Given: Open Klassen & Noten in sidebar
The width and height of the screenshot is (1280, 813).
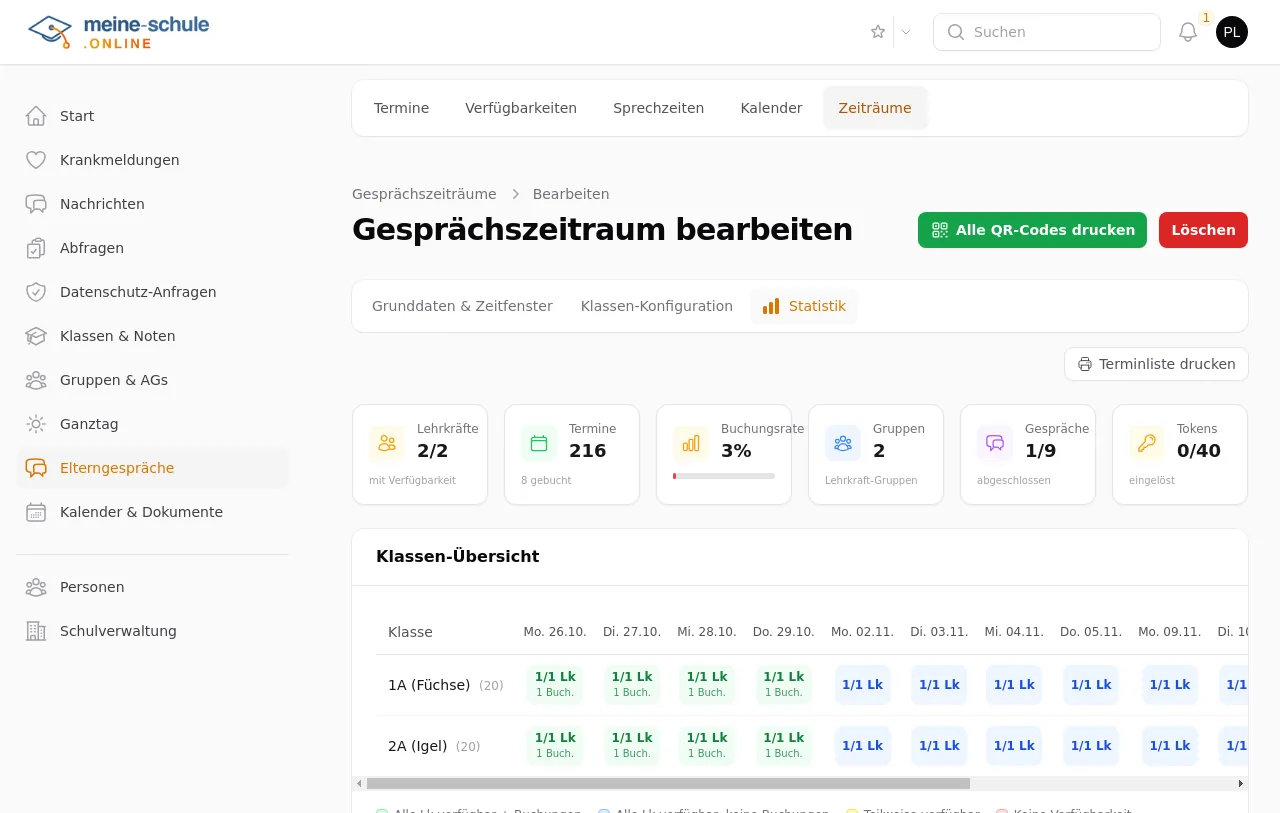Looking at the screenshot, I should (x=152, y=336).
